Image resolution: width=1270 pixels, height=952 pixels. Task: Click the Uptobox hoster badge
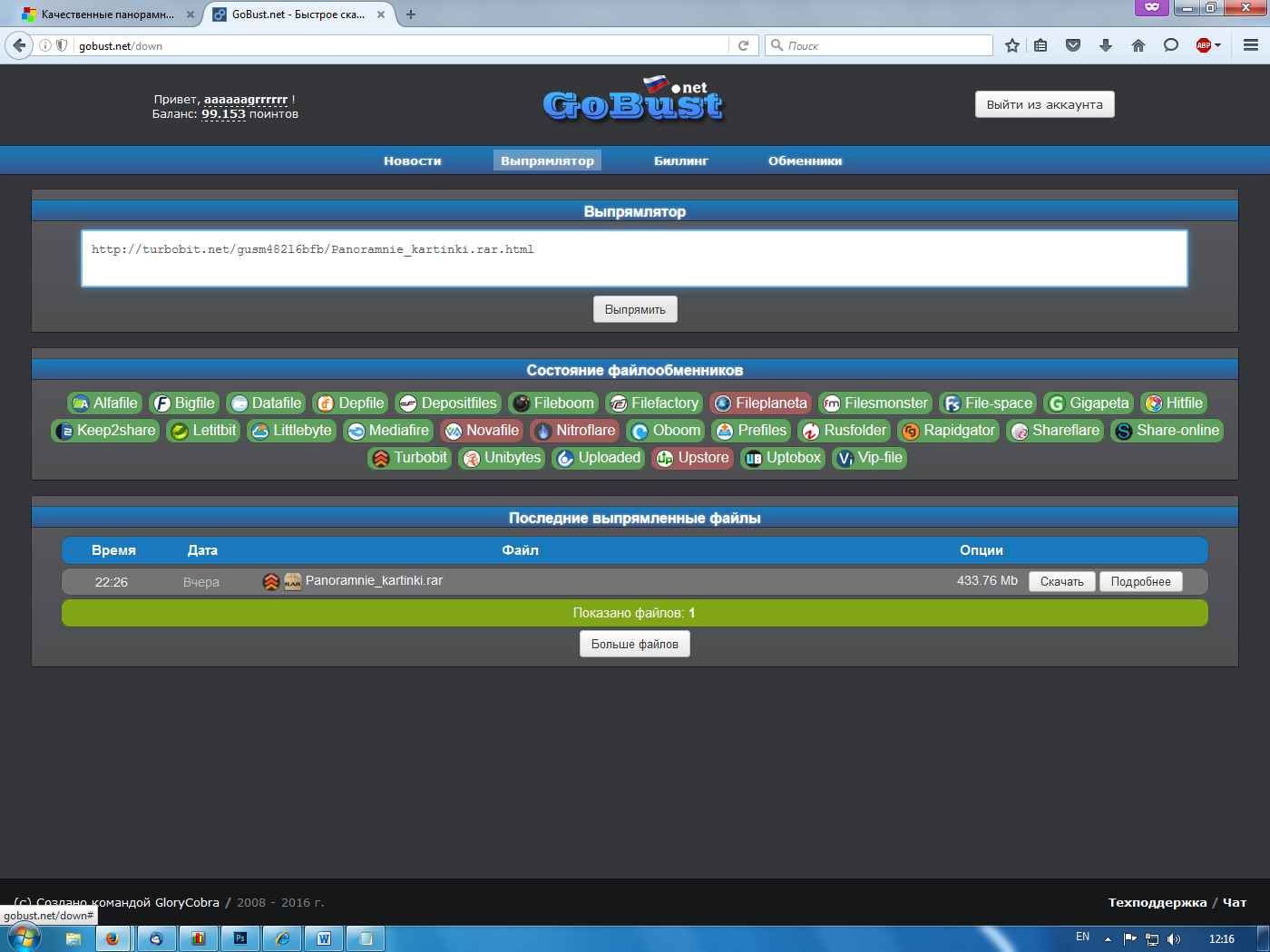[783, 458]
